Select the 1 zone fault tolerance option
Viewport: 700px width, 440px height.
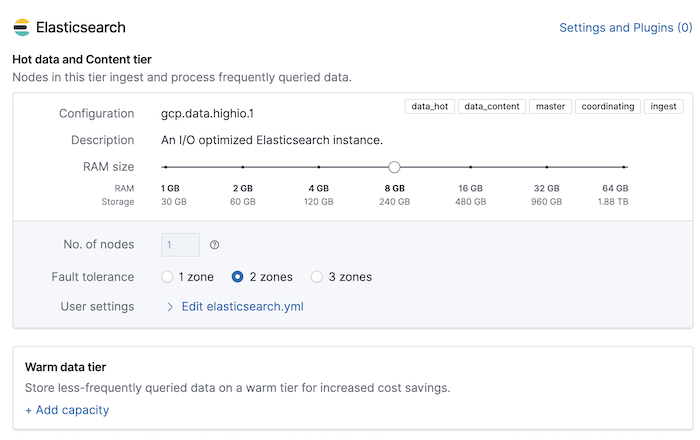point(167,277)
